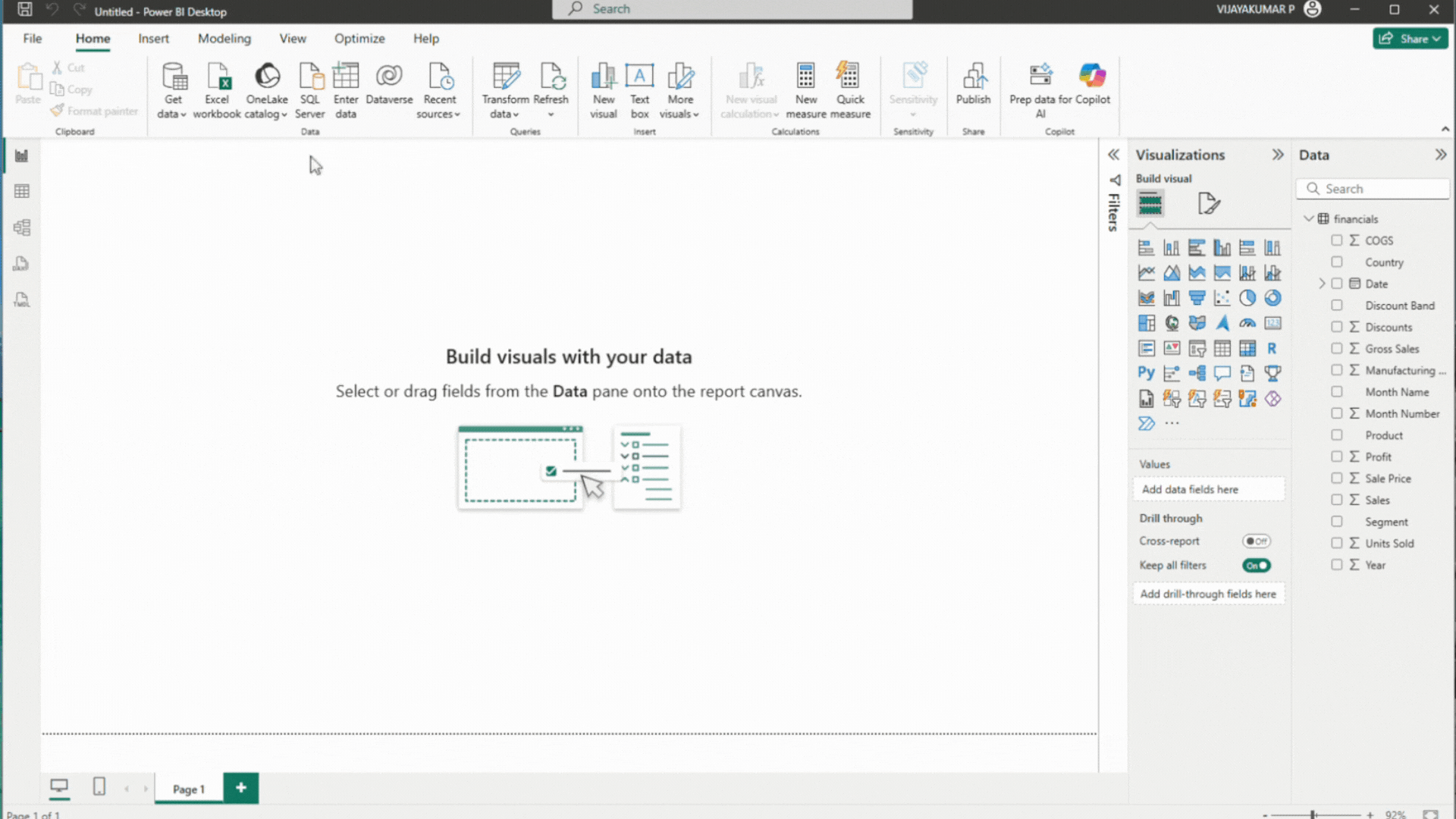Open the Modeling ribbon tab
Image resolution: width=1456 pixels, height=819 pixels.
coord(224,39)
